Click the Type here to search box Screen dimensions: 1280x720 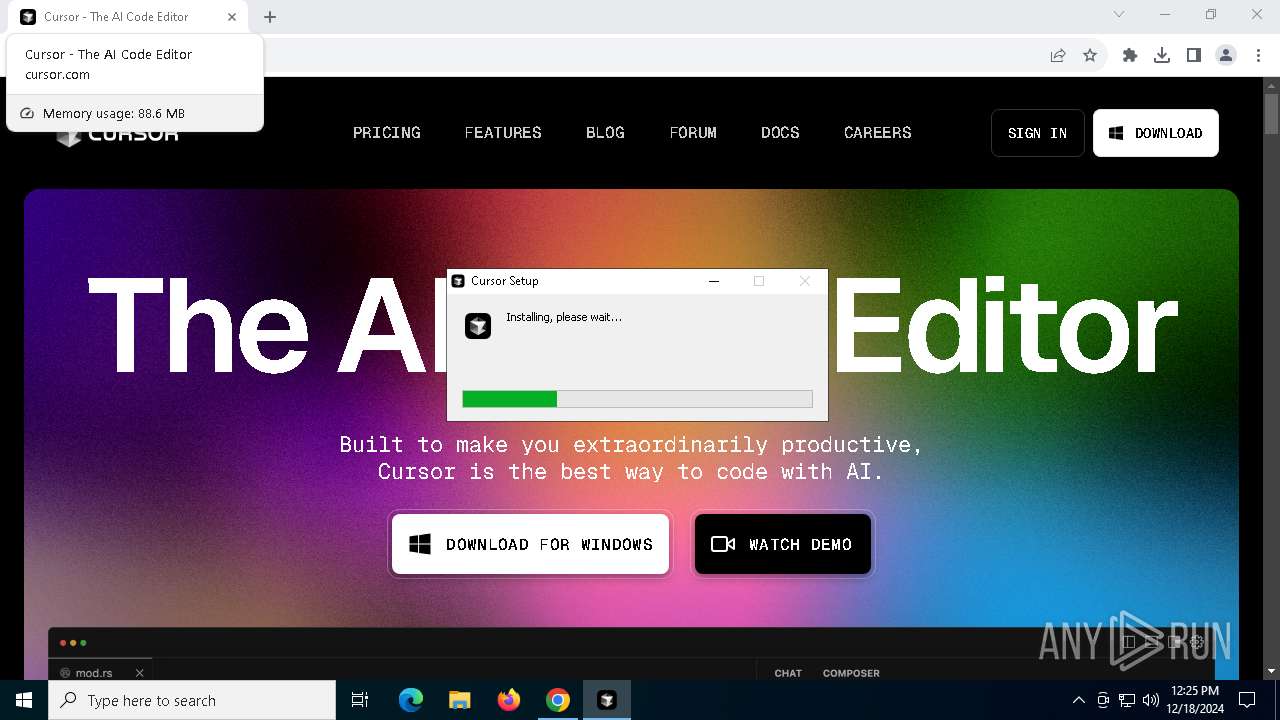coord(192,700)
